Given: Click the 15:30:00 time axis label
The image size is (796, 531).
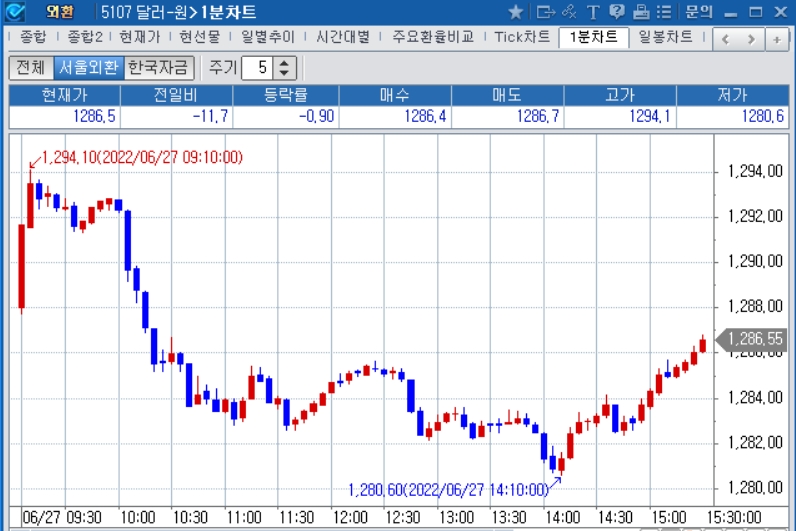Looking at the screenshot, I should (734, 518).
